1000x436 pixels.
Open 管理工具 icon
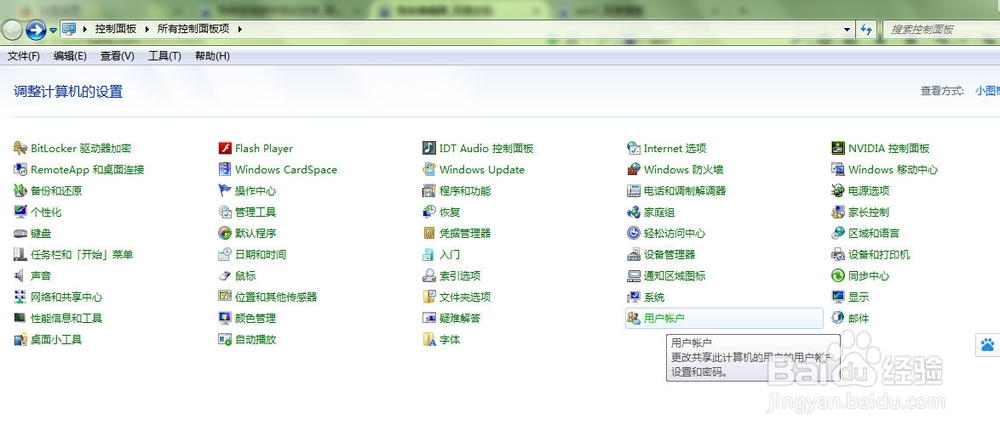[x=224, y=212]
